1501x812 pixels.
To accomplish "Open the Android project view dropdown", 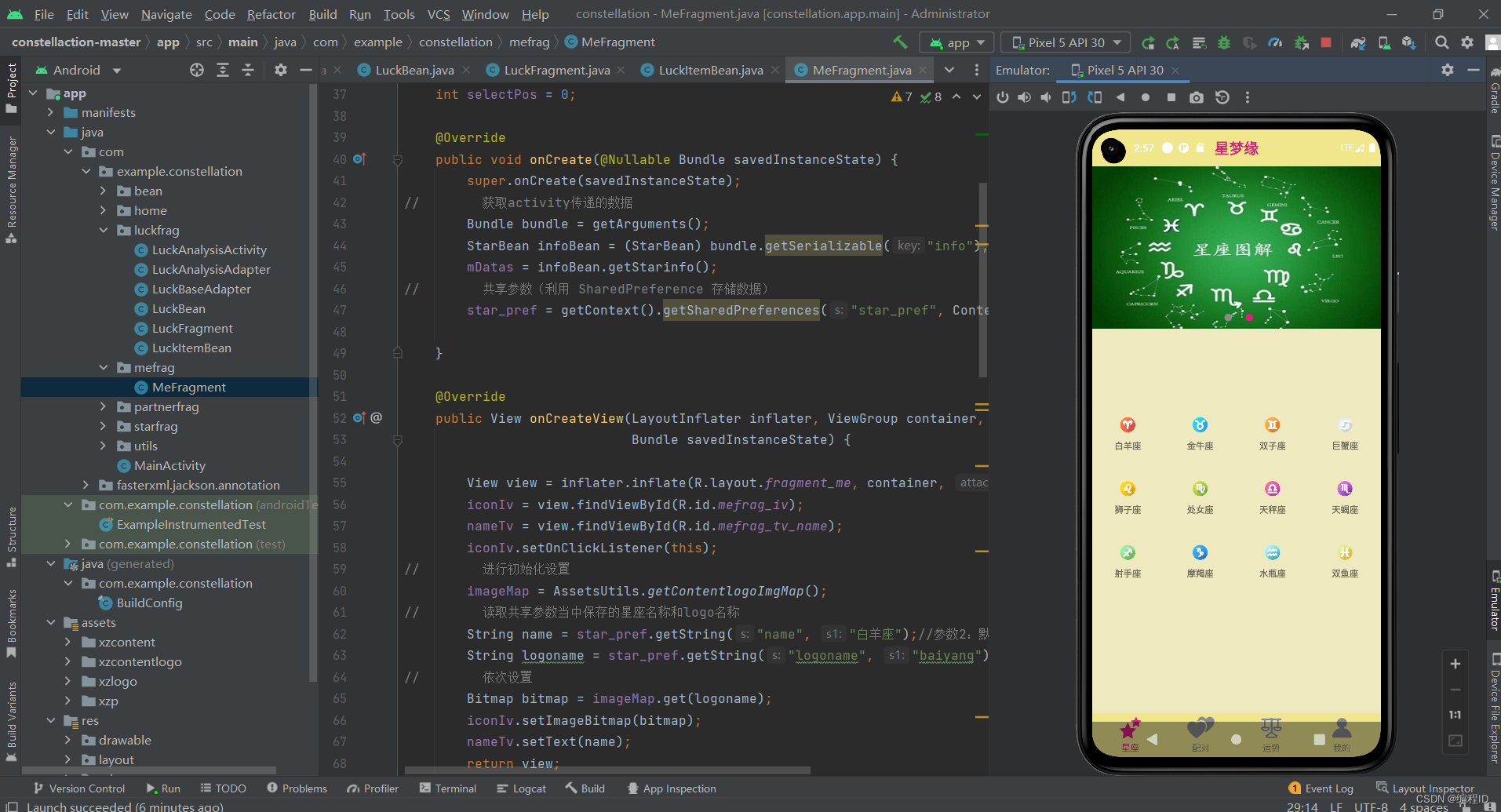I will click(x=78, y=70).
